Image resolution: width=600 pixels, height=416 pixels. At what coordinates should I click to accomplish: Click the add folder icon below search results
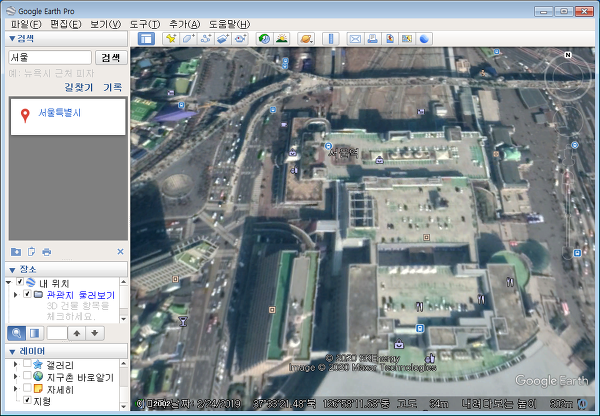coord(16,251)
